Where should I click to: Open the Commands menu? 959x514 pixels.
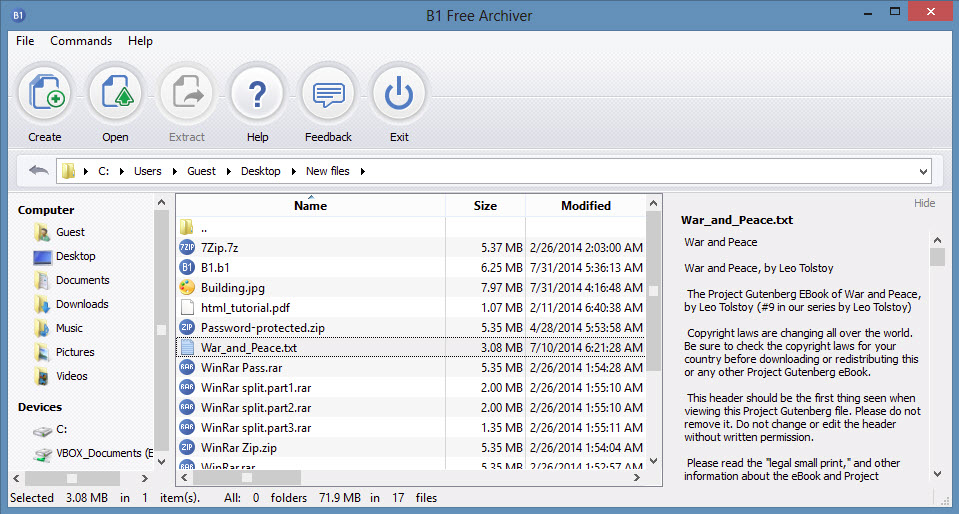click(81, 41)
